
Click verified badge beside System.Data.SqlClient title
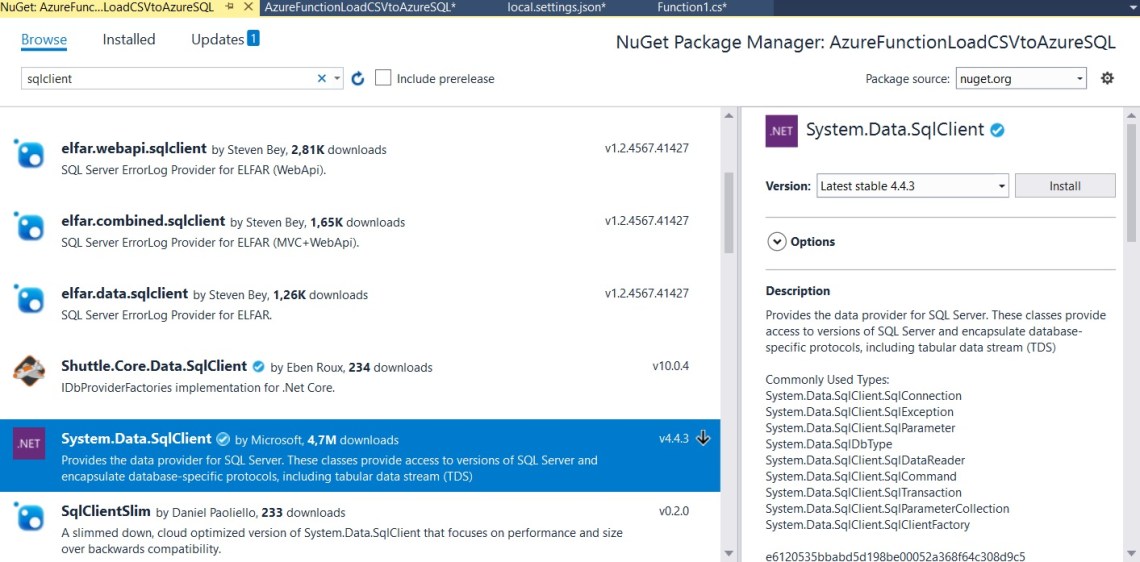[x=998, y=130]
